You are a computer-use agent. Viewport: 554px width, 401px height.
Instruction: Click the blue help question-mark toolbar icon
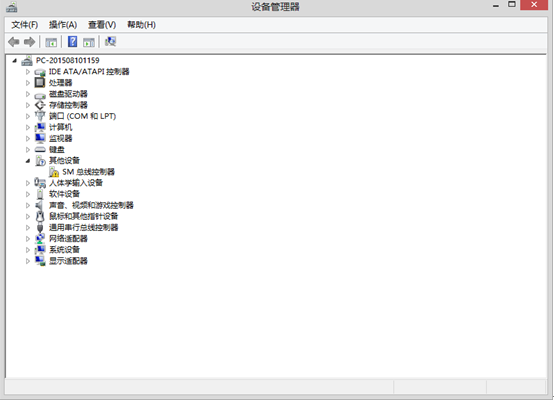pyautogui.click(x=72, y=42)
